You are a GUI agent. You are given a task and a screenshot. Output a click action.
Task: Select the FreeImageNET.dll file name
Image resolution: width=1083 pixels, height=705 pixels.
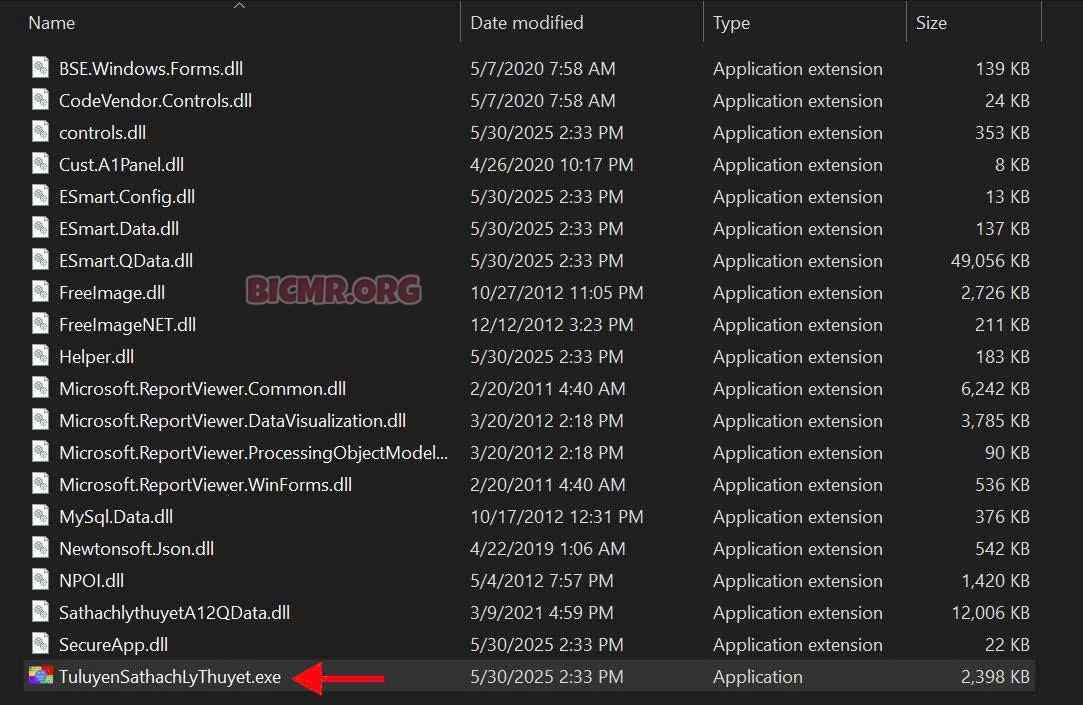click(127, 325)
